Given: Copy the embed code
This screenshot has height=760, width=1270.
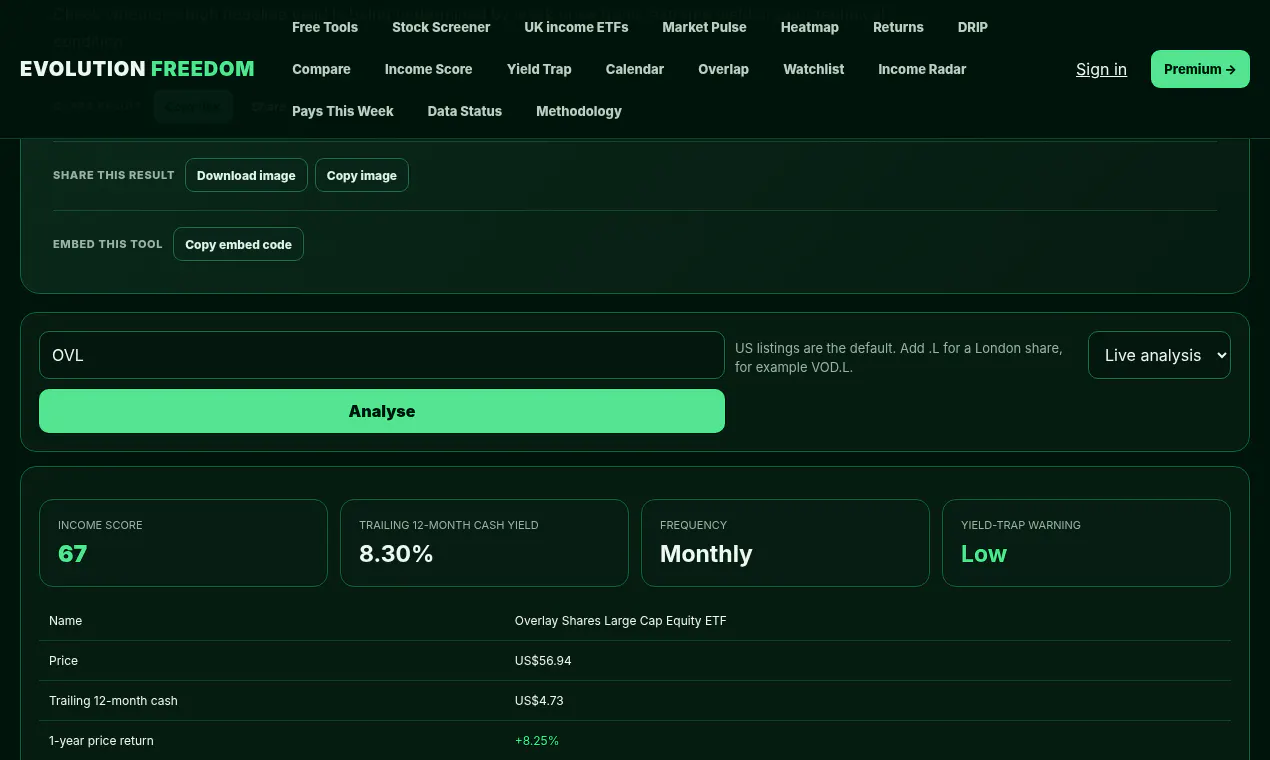Looking at the screenshot, I should [x=238, y=244].
